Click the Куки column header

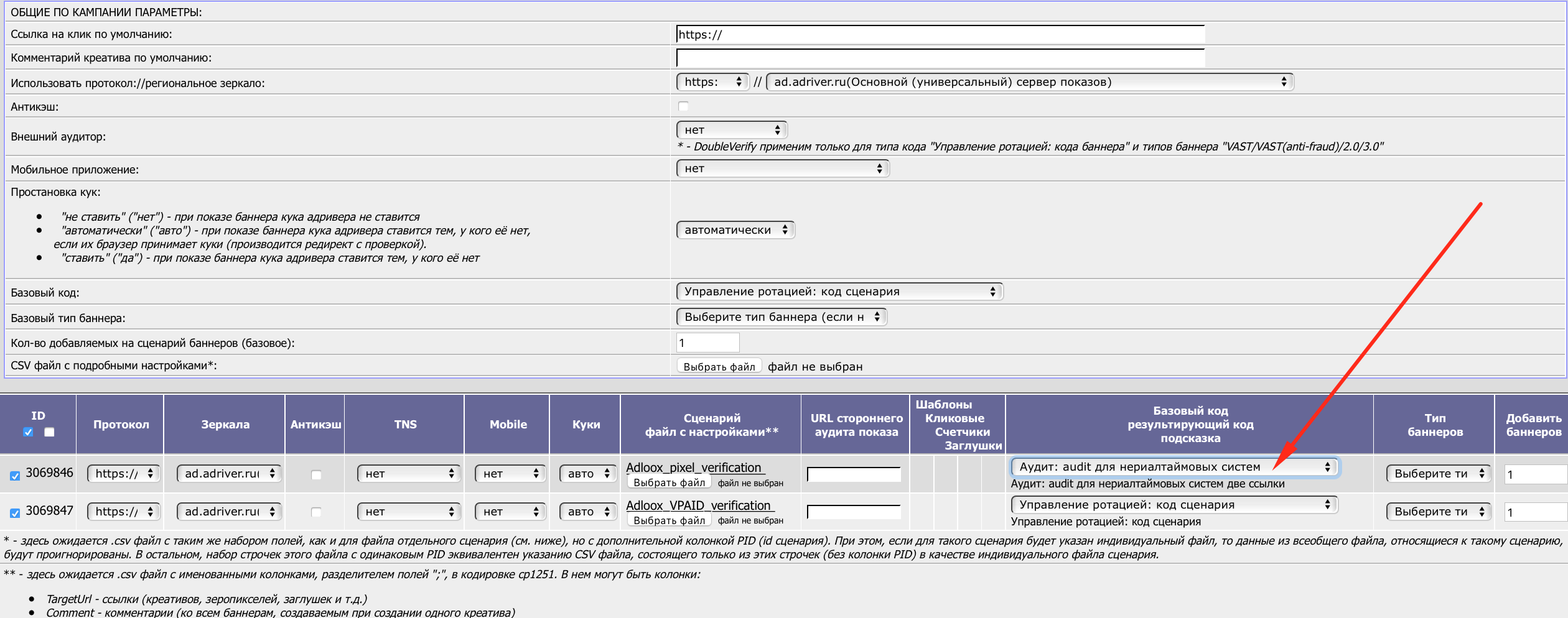click(586, 425)
